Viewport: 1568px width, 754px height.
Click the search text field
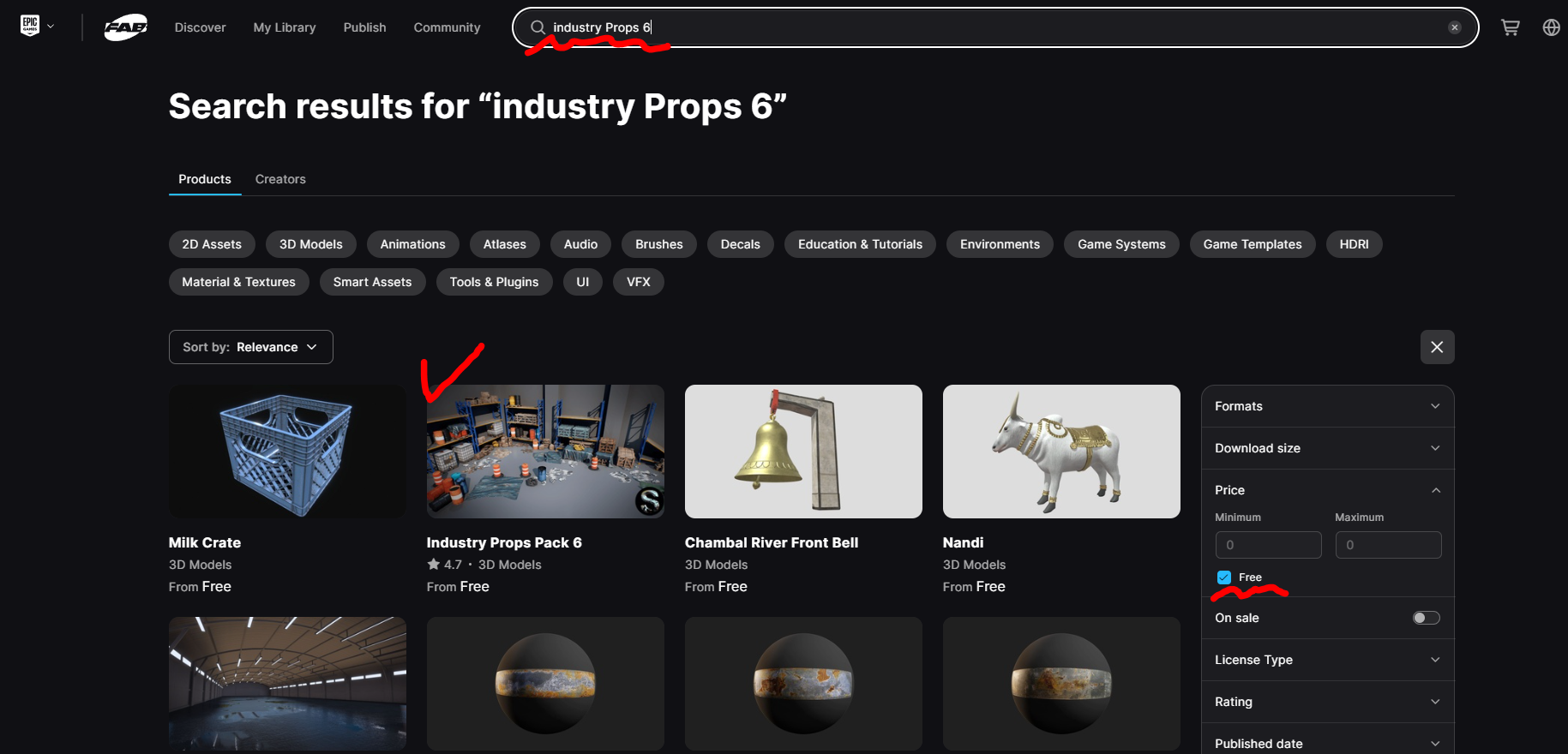click(x=994, y=27)
